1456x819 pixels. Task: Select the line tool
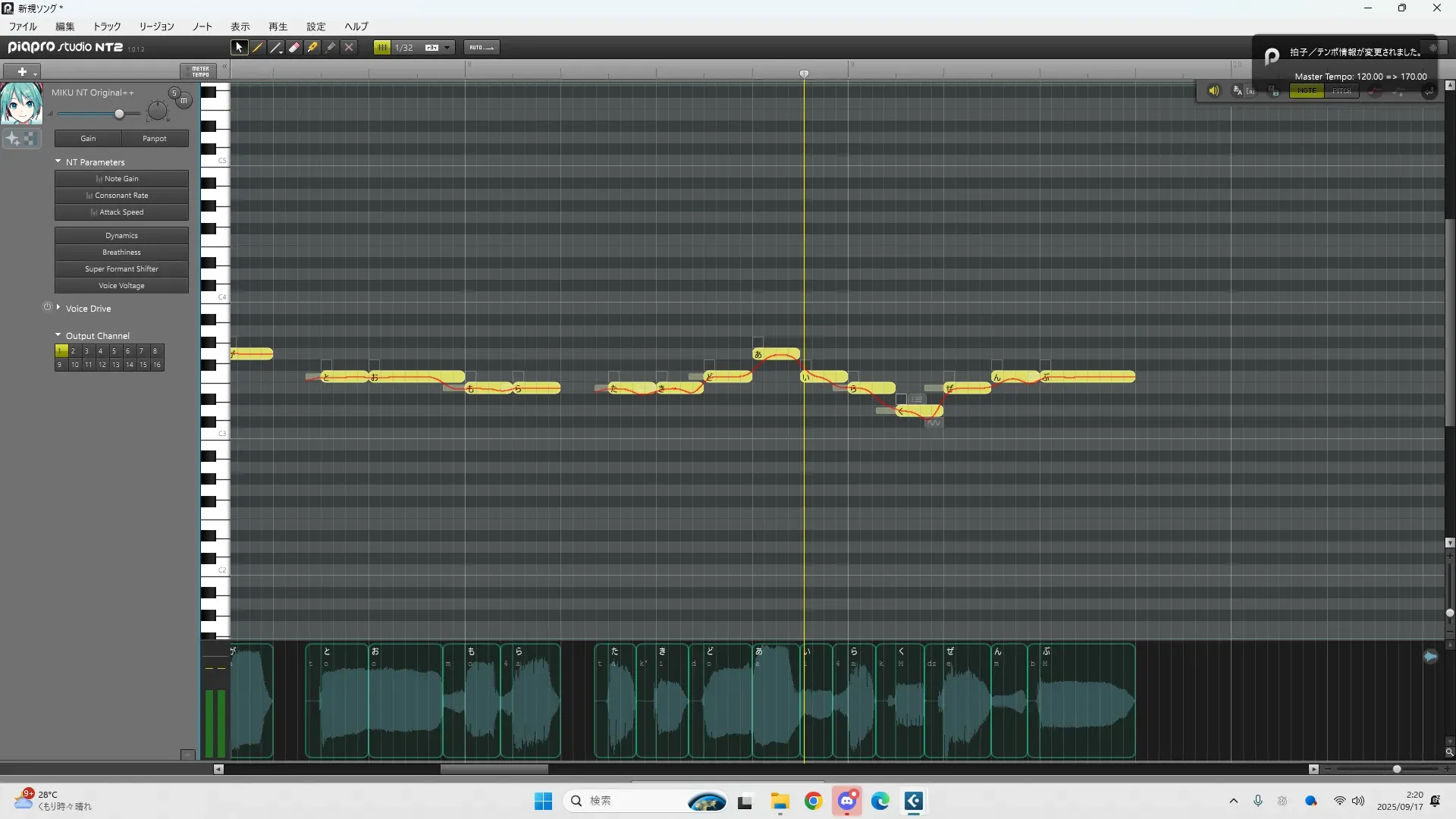276,47
